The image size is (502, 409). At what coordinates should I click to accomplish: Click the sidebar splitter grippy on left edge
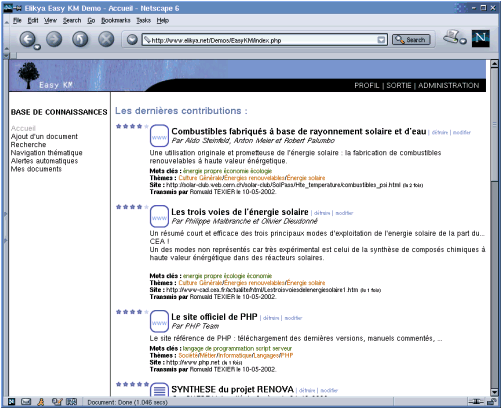(x=6, y=227)
